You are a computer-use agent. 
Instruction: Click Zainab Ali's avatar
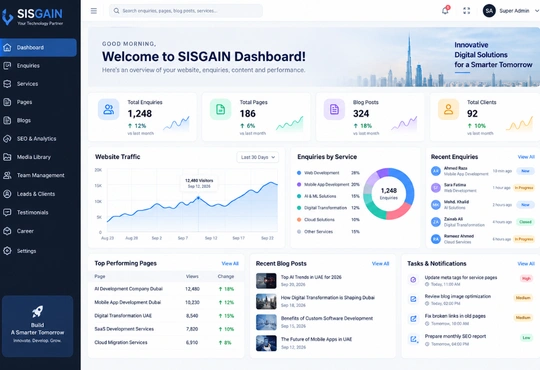click(x=436, y=222)
